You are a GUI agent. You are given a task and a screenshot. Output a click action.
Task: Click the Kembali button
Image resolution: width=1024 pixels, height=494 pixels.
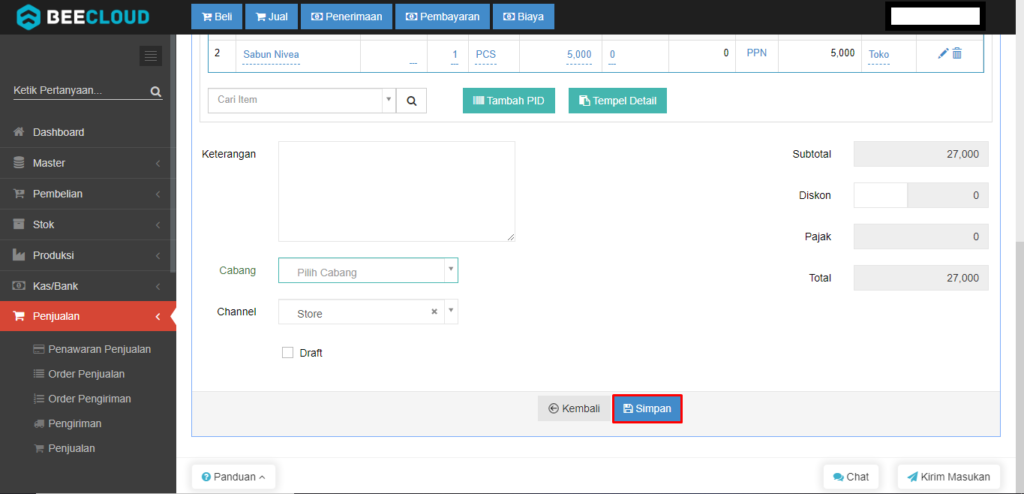point(573,408)
